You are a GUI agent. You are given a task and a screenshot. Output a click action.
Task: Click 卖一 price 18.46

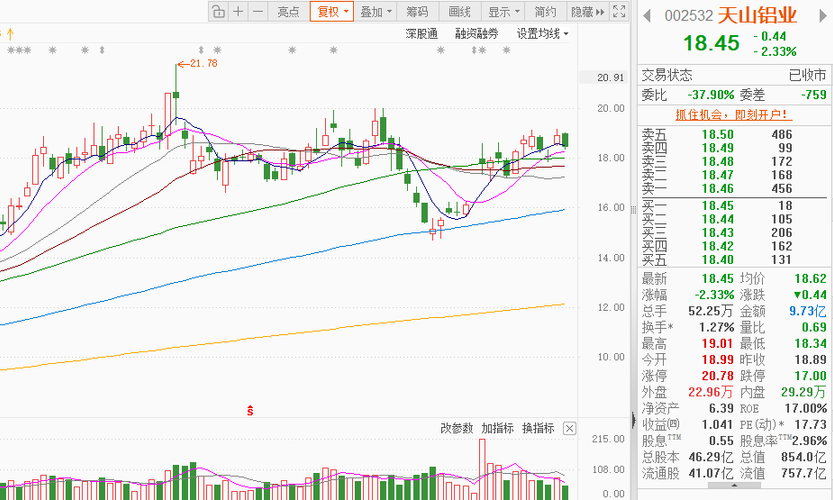point(717,189)
